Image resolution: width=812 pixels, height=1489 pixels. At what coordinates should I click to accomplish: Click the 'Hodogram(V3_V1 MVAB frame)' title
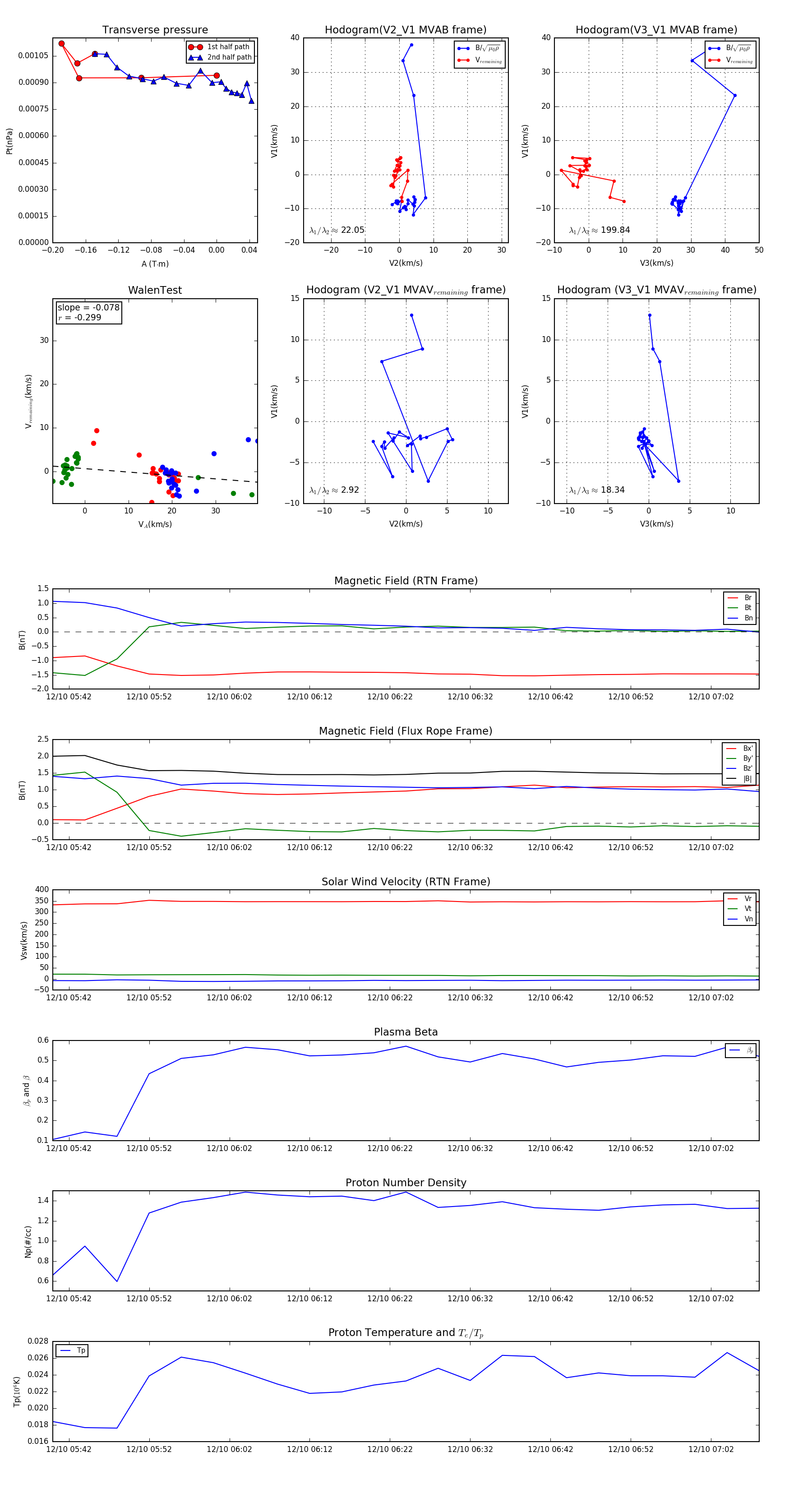pyautogui.click(x=656, y=30)
